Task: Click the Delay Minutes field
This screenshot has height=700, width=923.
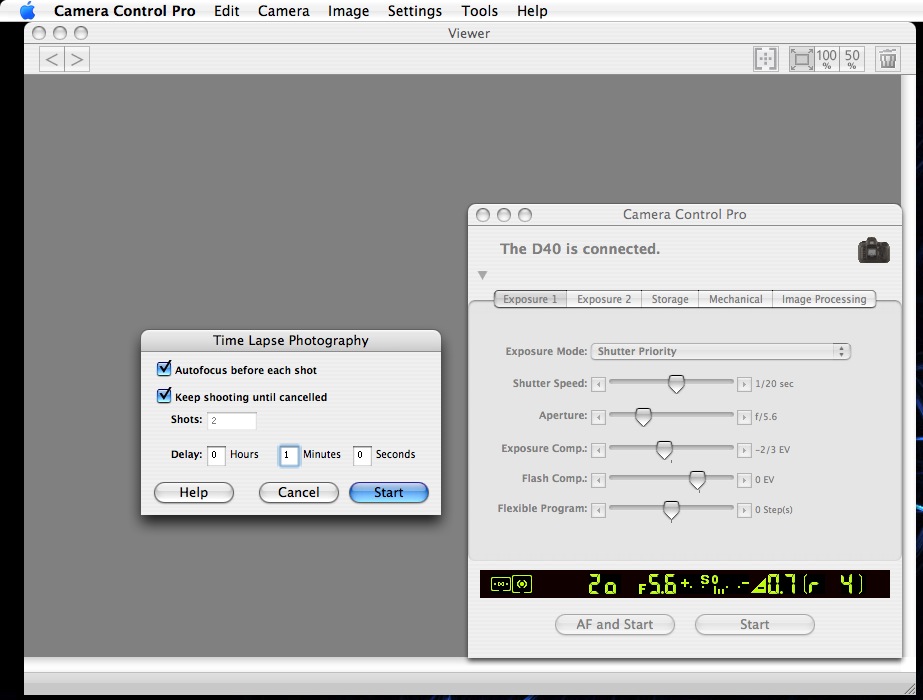Action: click(x=288, y=455)
